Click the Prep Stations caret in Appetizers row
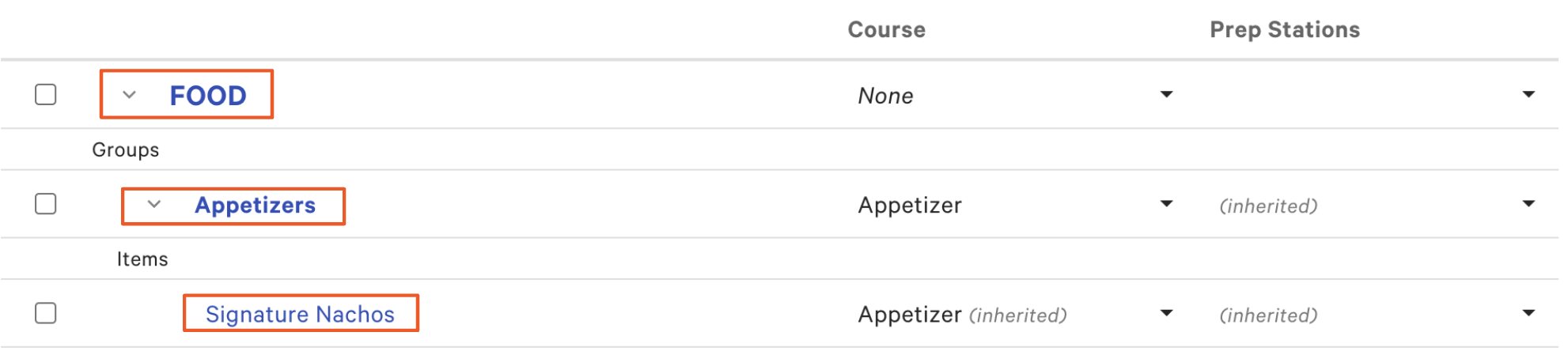This screenshot has height=351, width=1568. pyautogui.click(x=1528, y=204)
